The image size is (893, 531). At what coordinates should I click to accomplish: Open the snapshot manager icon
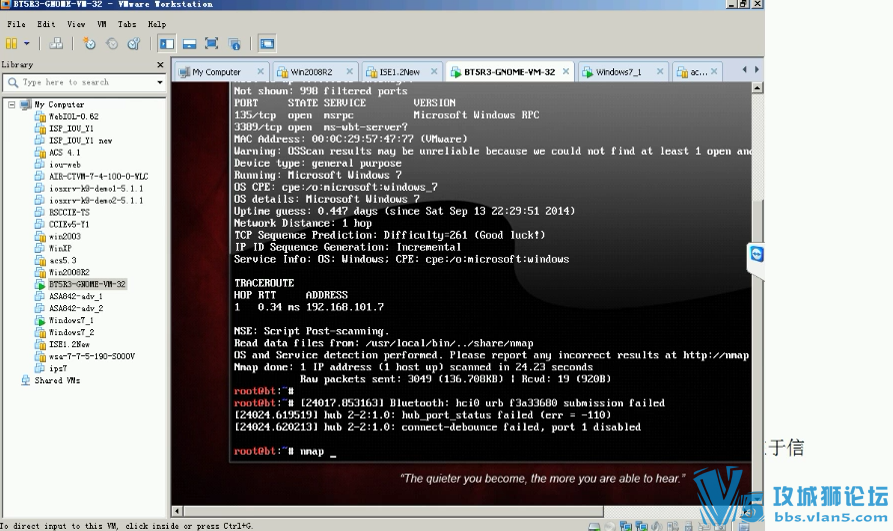tap(133, 43)
